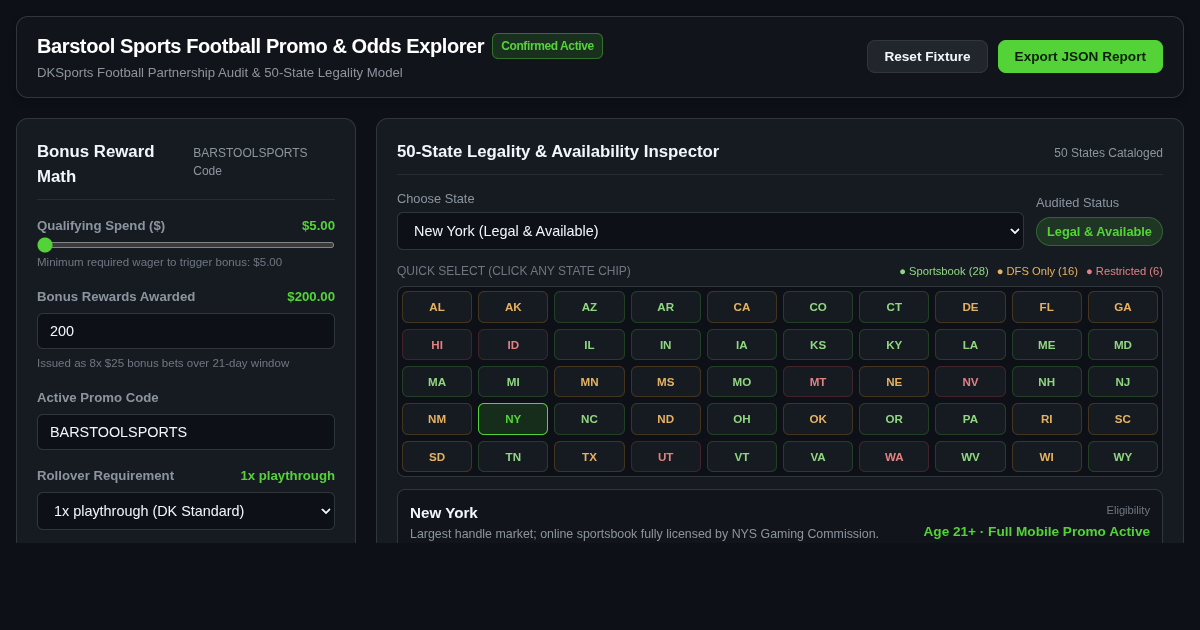Image resolution: width=1200 pixels, height=630 pixels.
Task: Select the NJ state chip
Action: [x=1123, y=382]
